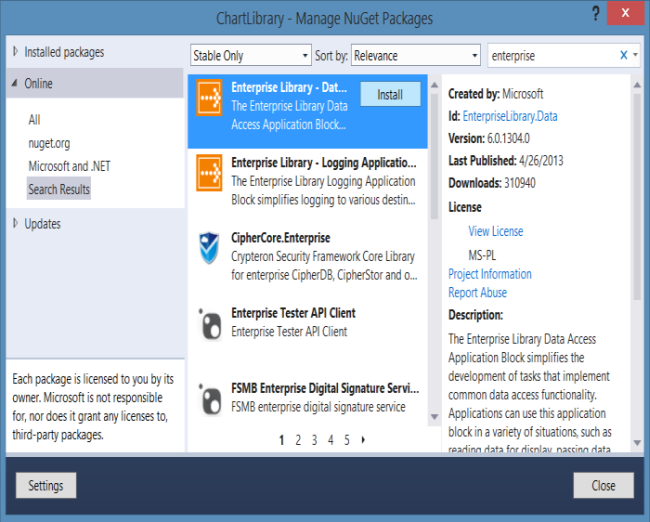Click package list scroll down arrow

tap(434, 417)
